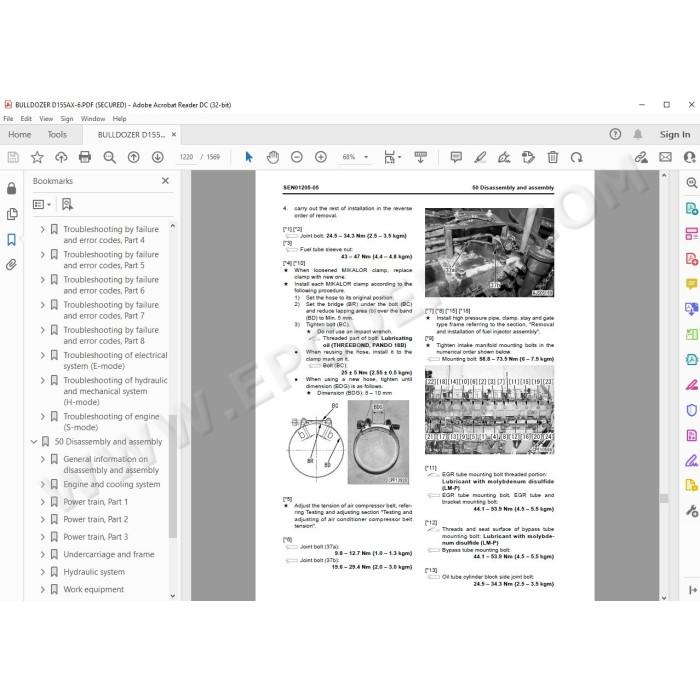Open the attachments paperclip panel
This screenshot has width=700, height=700.
click(12, 265)
